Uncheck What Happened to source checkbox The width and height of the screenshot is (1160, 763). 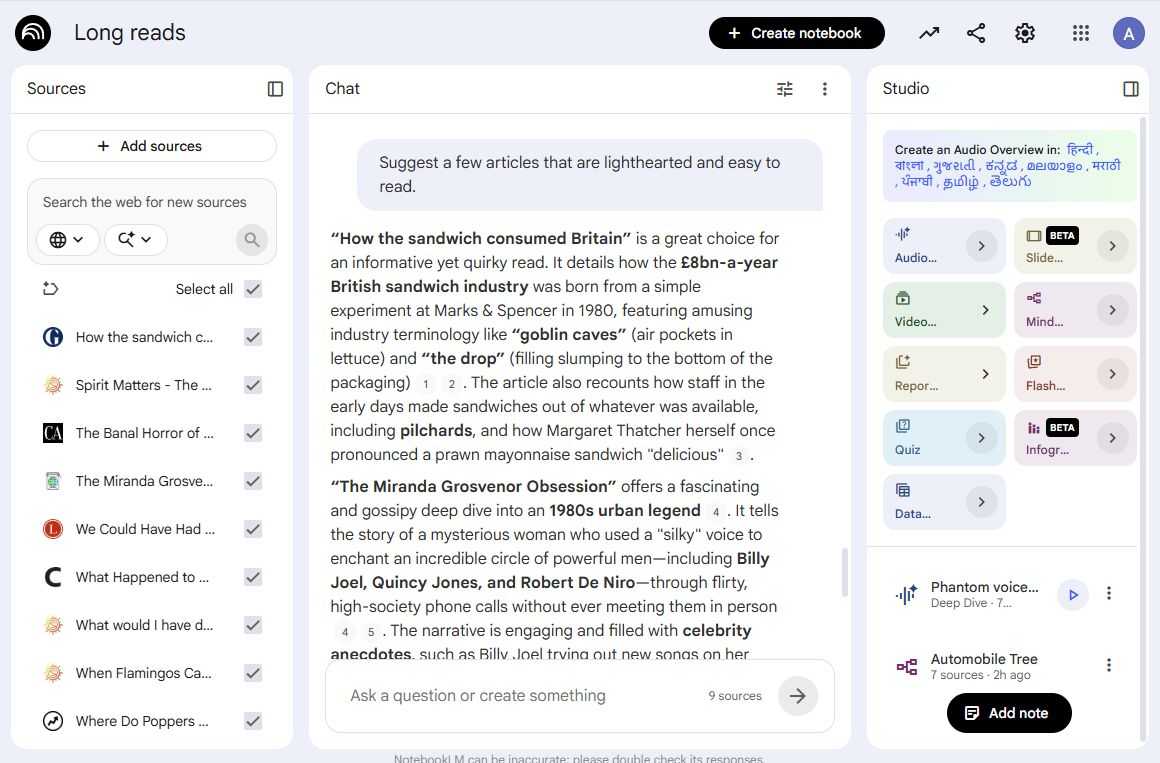coord(253,577)
